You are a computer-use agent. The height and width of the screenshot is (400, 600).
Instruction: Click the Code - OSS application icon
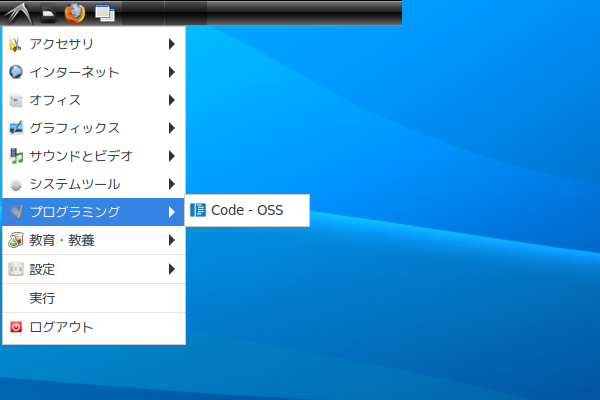click(x=198, y=210)
